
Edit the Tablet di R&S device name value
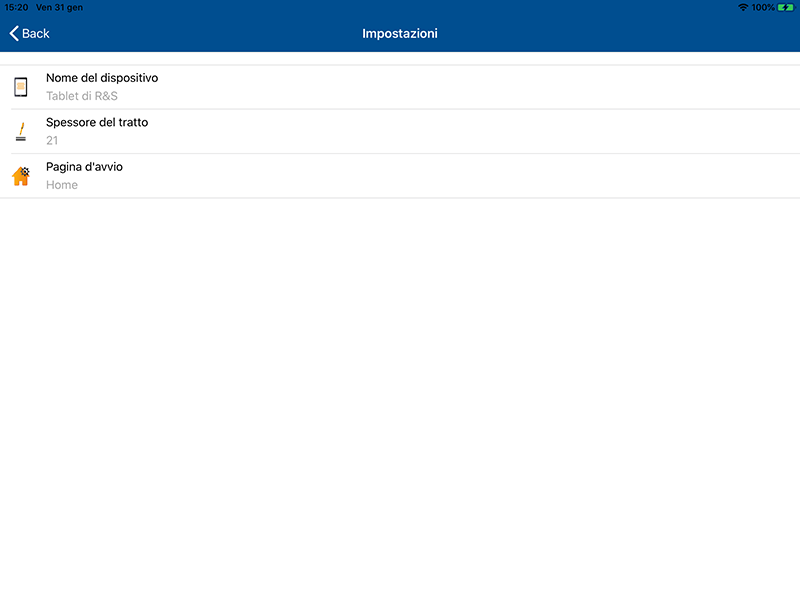[x=82, y=97]
